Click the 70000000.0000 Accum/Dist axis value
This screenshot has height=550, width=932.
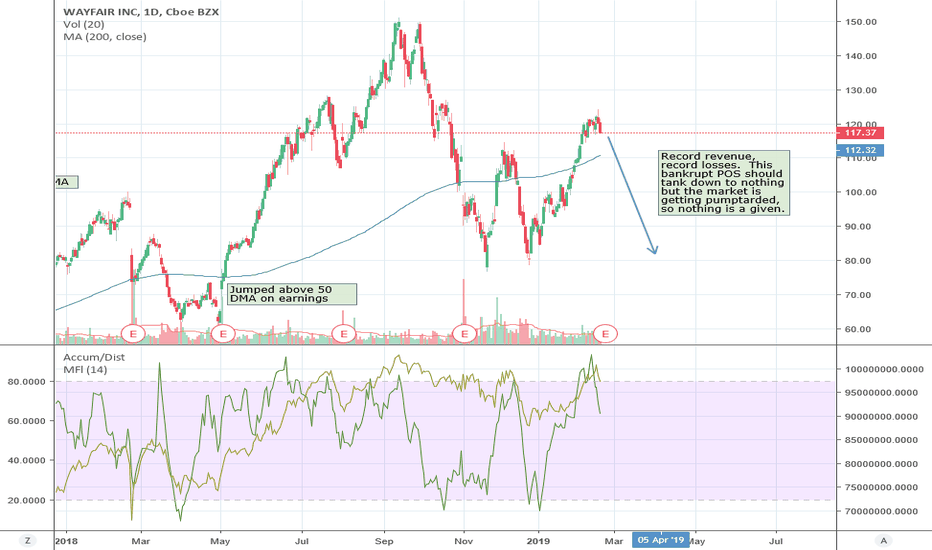880,511
